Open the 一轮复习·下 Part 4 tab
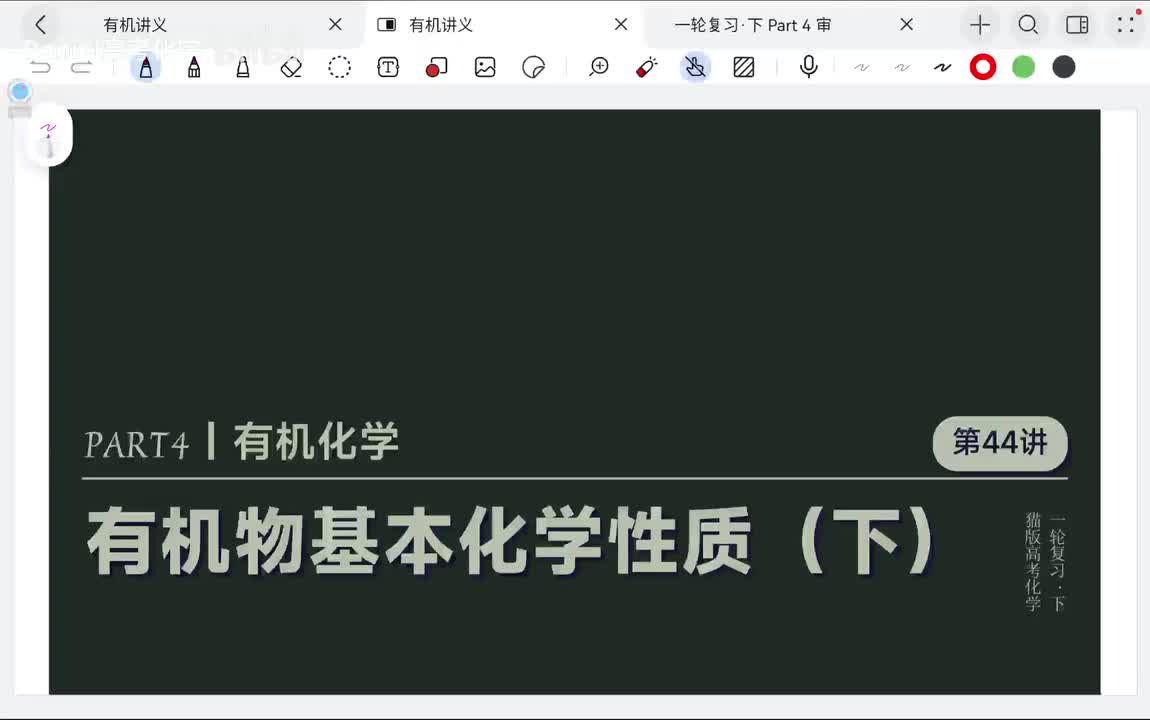Image resolution: width=1150 pixels, height=720 pixels. (752, 25)
